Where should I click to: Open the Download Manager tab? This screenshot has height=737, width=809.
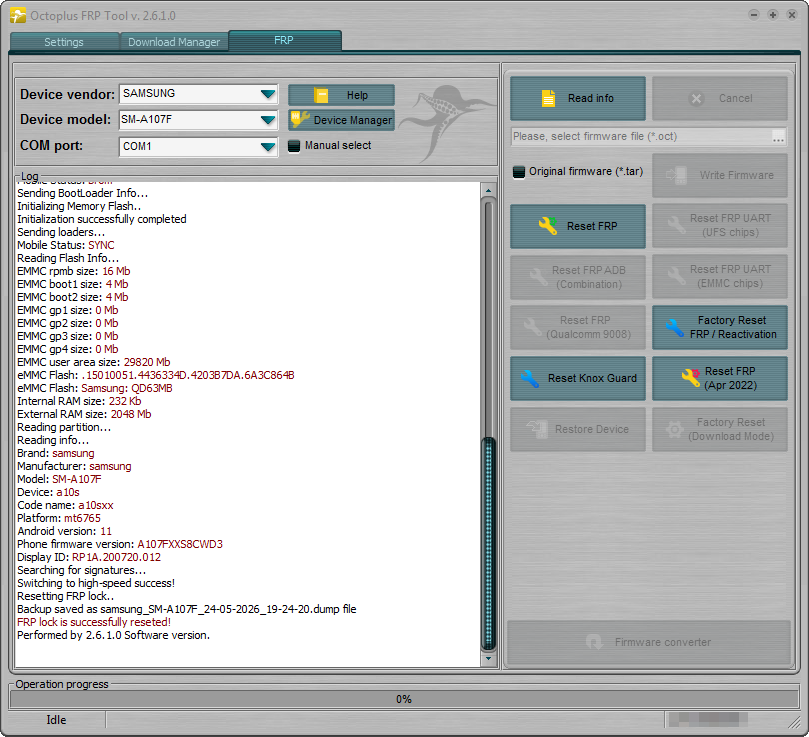tap(174, 42)
